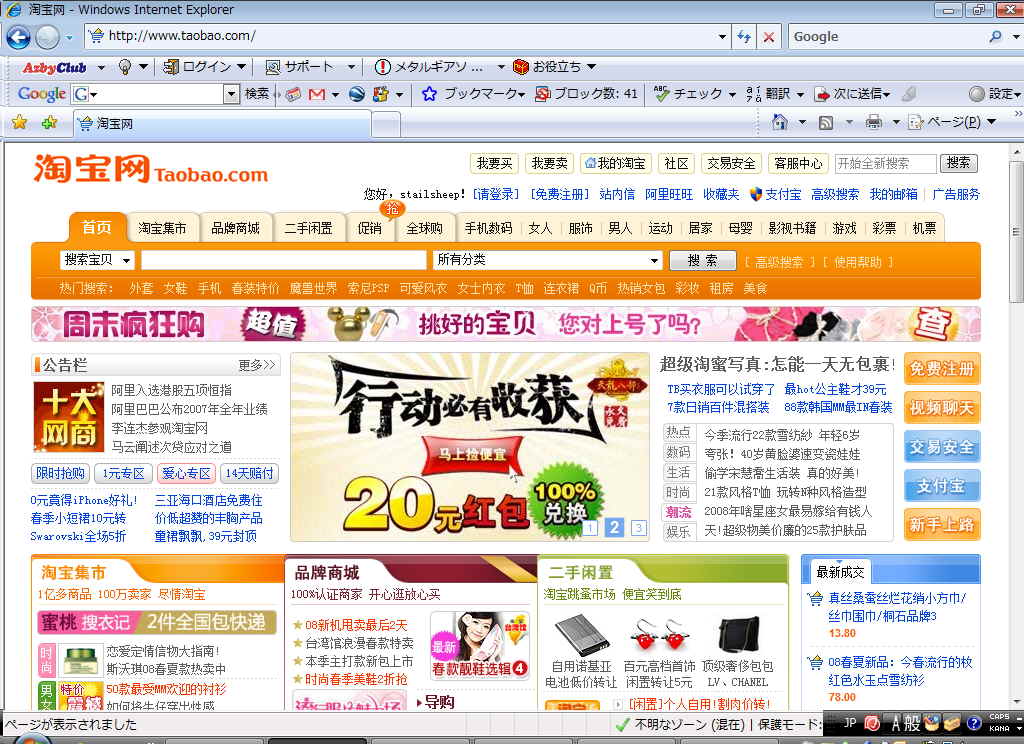Screen dimensions: 1024x744
Task: Click the send to (次に送信) icon
Action: pos(822,94)
